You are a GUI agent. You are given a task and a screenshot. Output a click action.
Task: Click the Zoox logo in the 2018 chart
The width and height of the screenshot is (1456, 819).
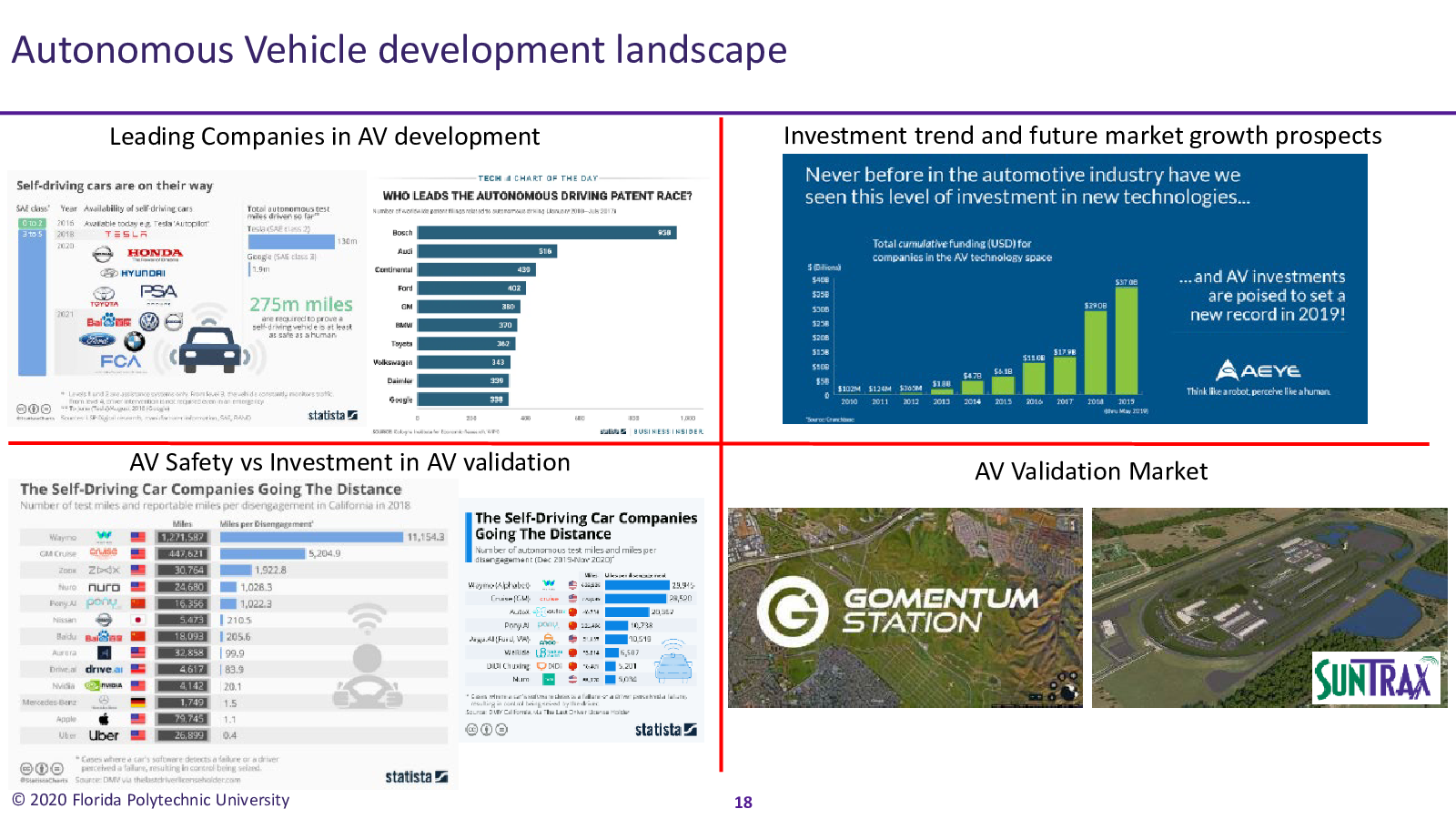(104, 570)
